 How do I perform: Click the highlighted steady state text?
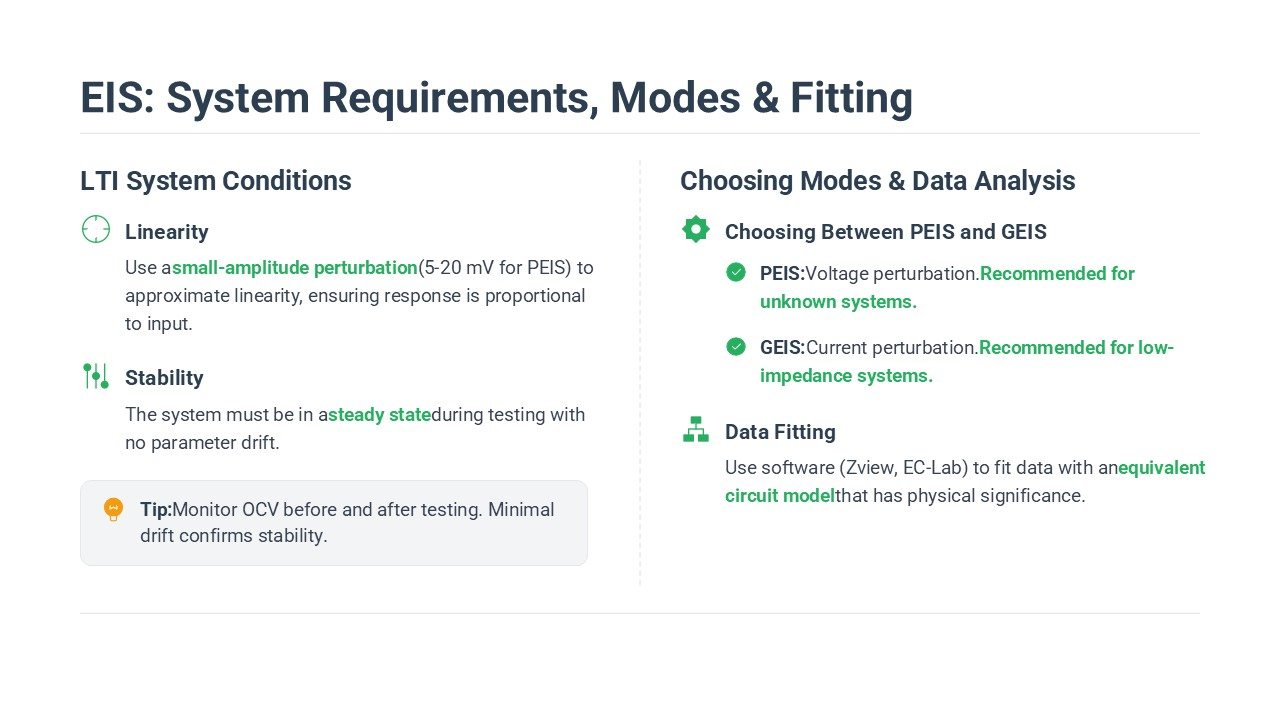click(380, 414)
